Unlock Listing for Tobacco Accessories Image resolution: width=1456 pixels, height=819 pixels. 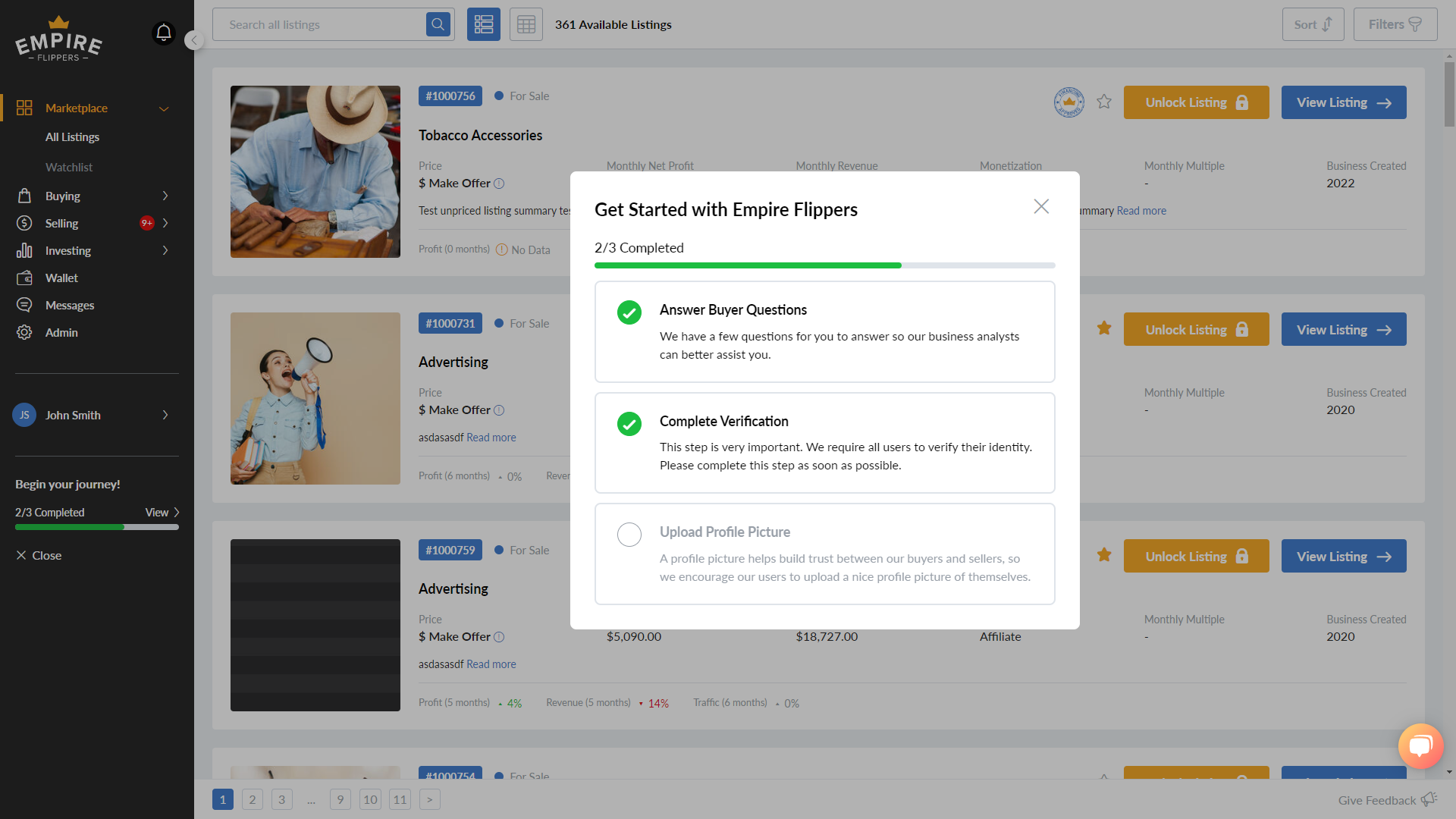pos(1196,102)
